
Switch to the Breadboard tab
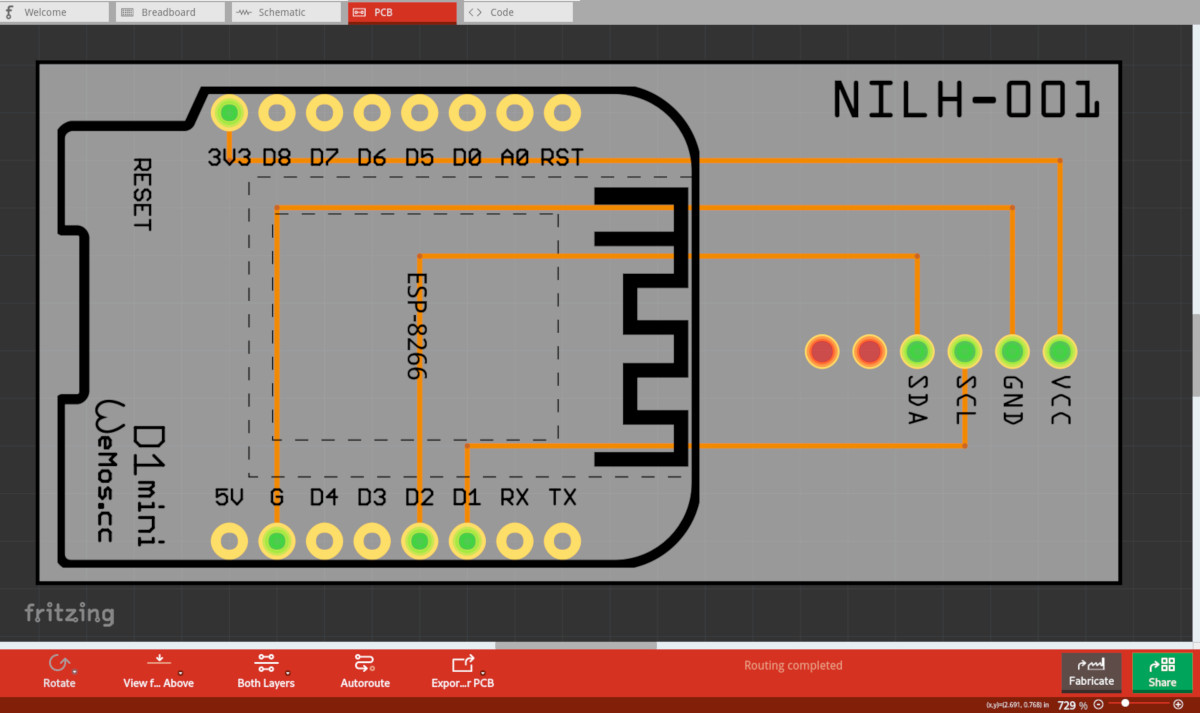[169, 12]
